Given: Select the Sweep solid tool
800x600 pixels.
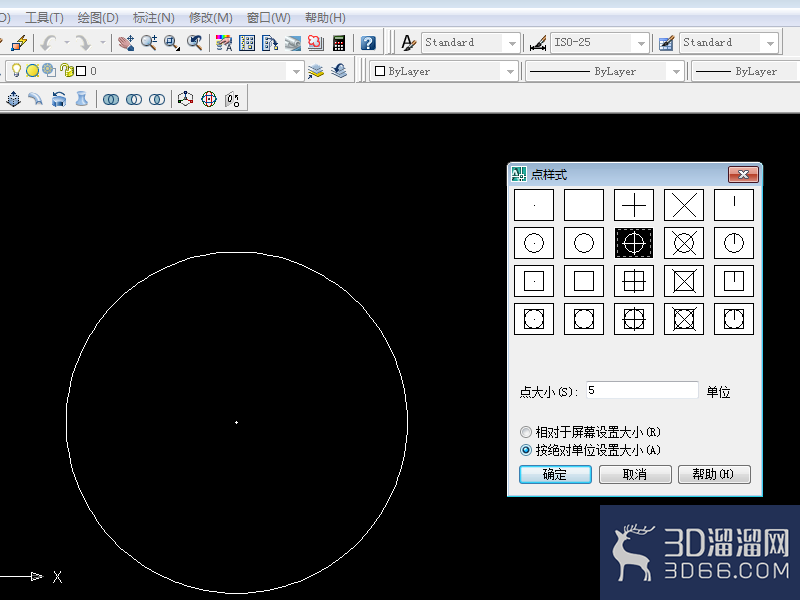Looking at the screenshot, I should coord(36,98).
